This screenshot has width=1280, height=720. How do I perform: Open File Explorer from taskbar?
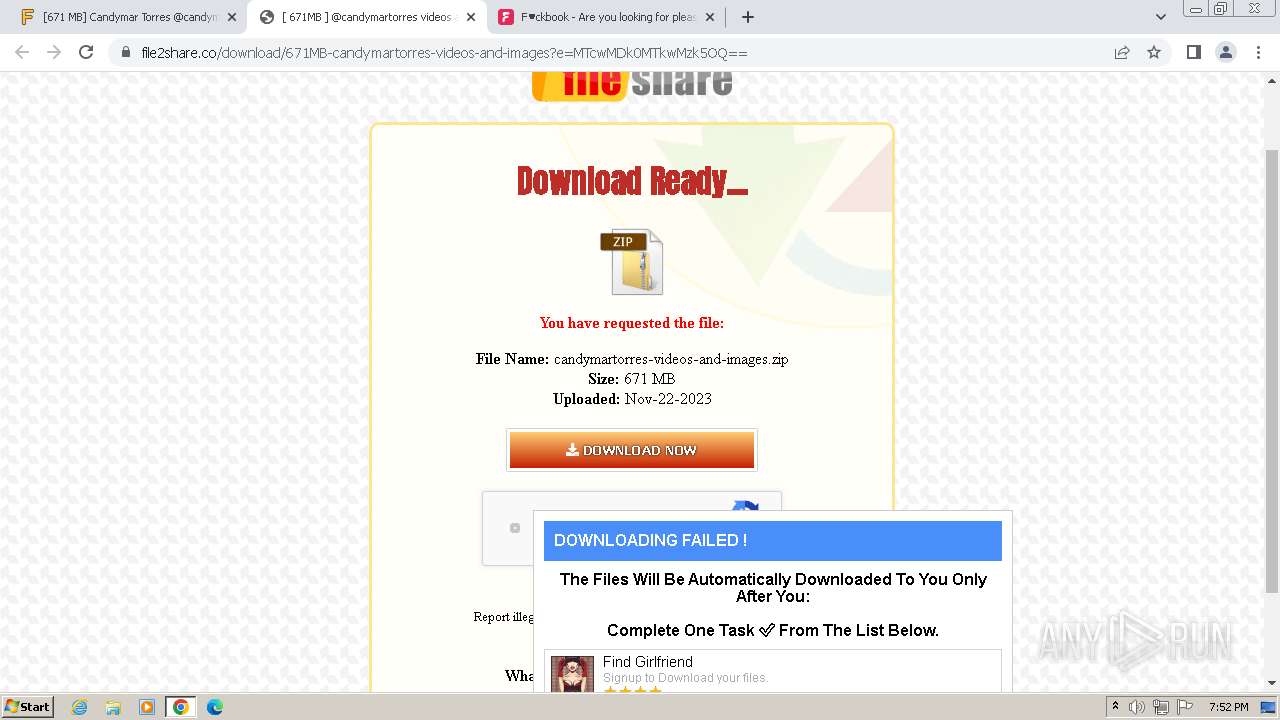pyautogui.click(x=113, y=706)
